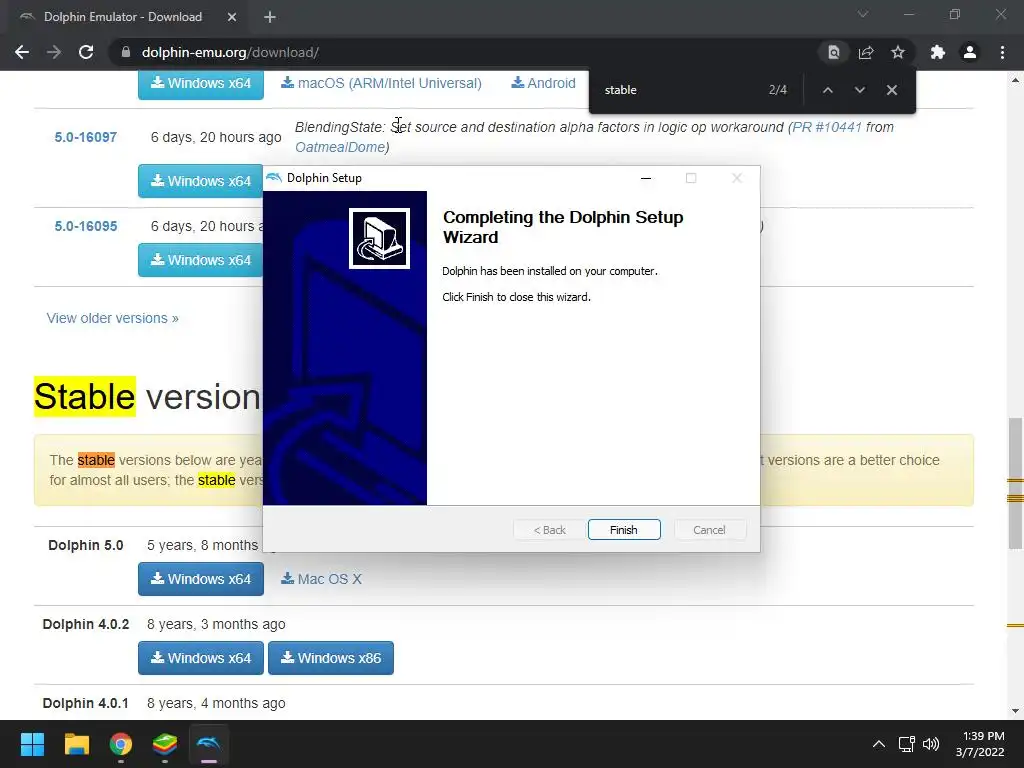The height and width of the screenshot is (768, 1024).
Task: Click the Dolphin 4.0.1 version label
Action: (x=86, y=703)
